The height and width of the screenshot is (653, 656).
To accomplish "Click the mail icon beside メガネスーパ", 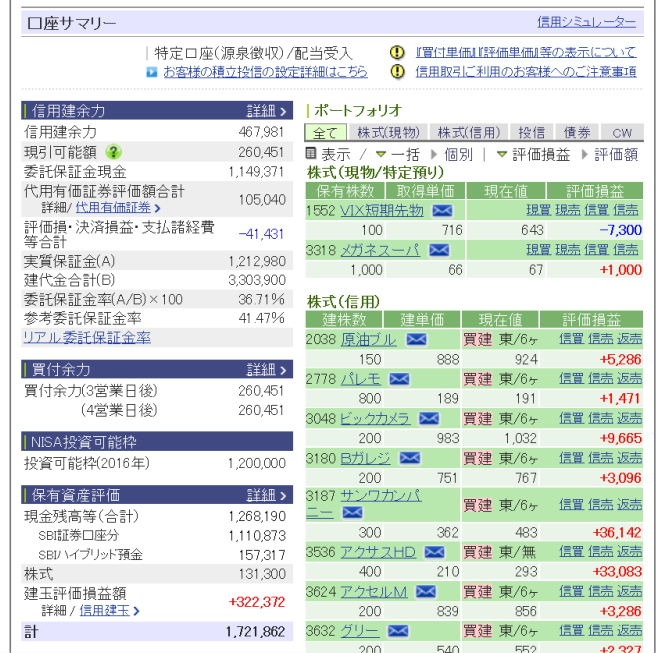I will pos(438,250).
